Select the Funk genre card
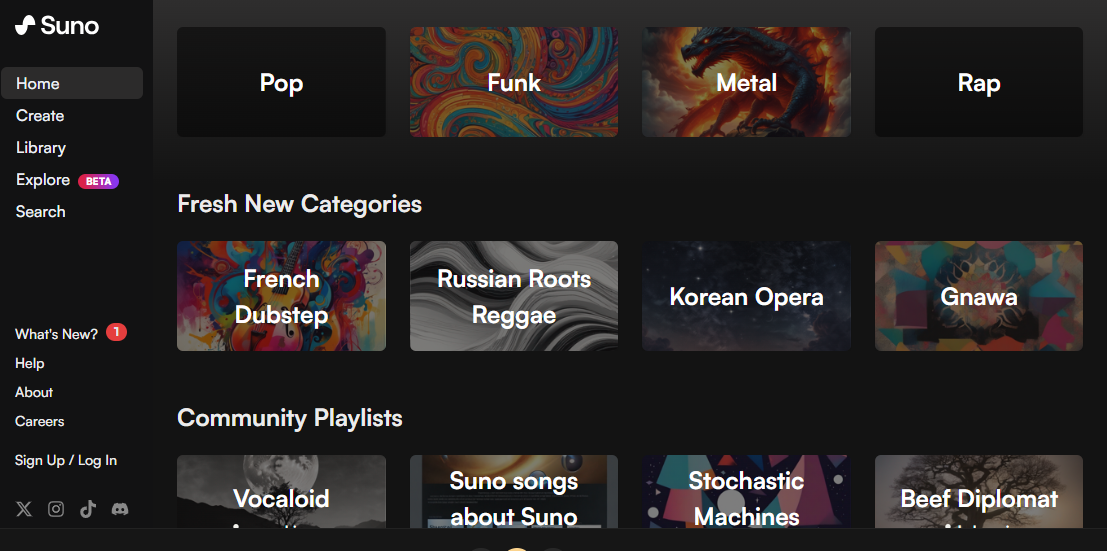Screen dimensions: 1107x551 (x=514, y=82)
